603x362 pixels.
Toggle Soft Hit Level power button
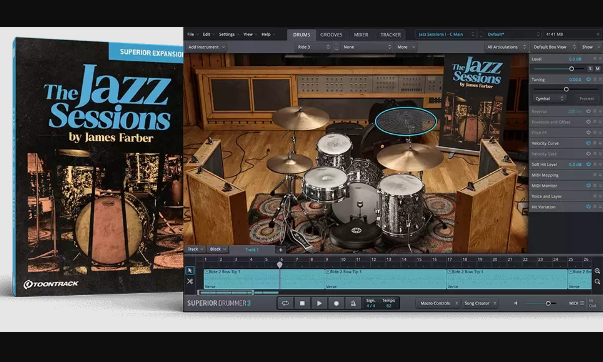tap(588, 164)
